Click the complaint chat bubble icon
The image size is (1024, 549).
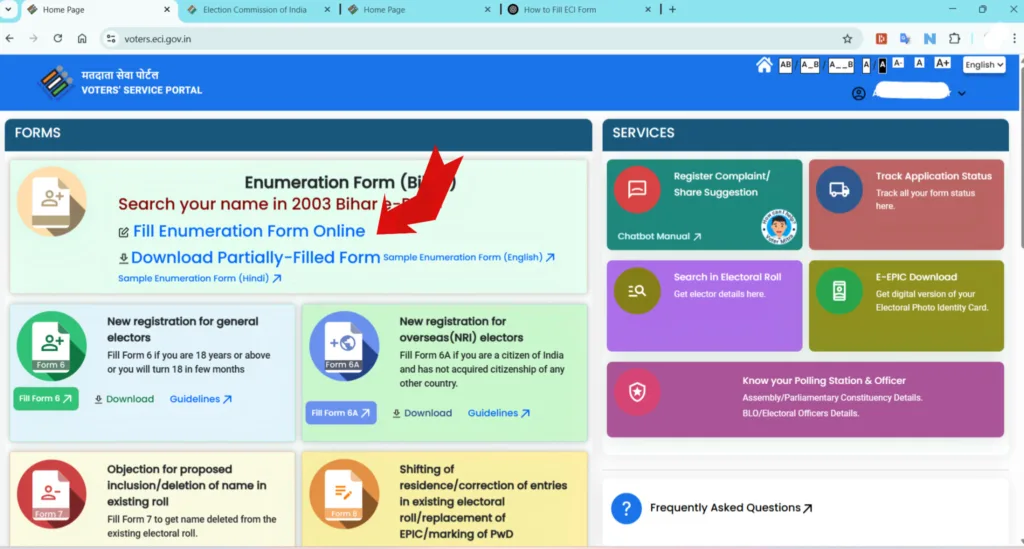(x=637, y=189)
